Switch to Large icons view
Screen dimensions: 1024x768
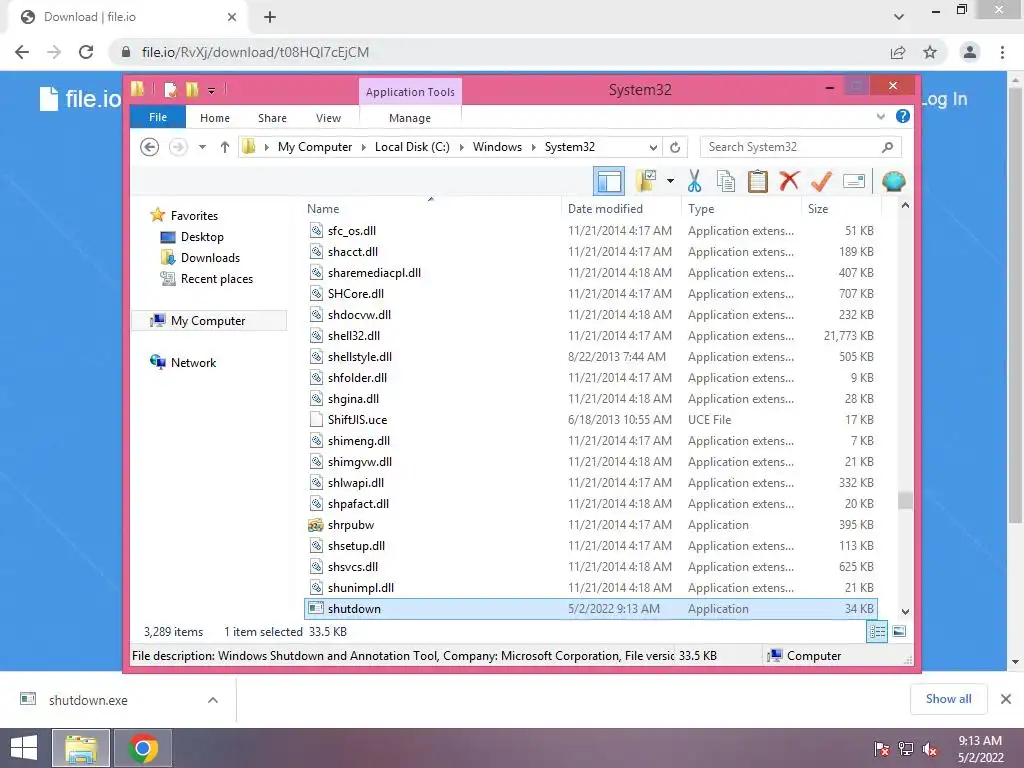899,632
